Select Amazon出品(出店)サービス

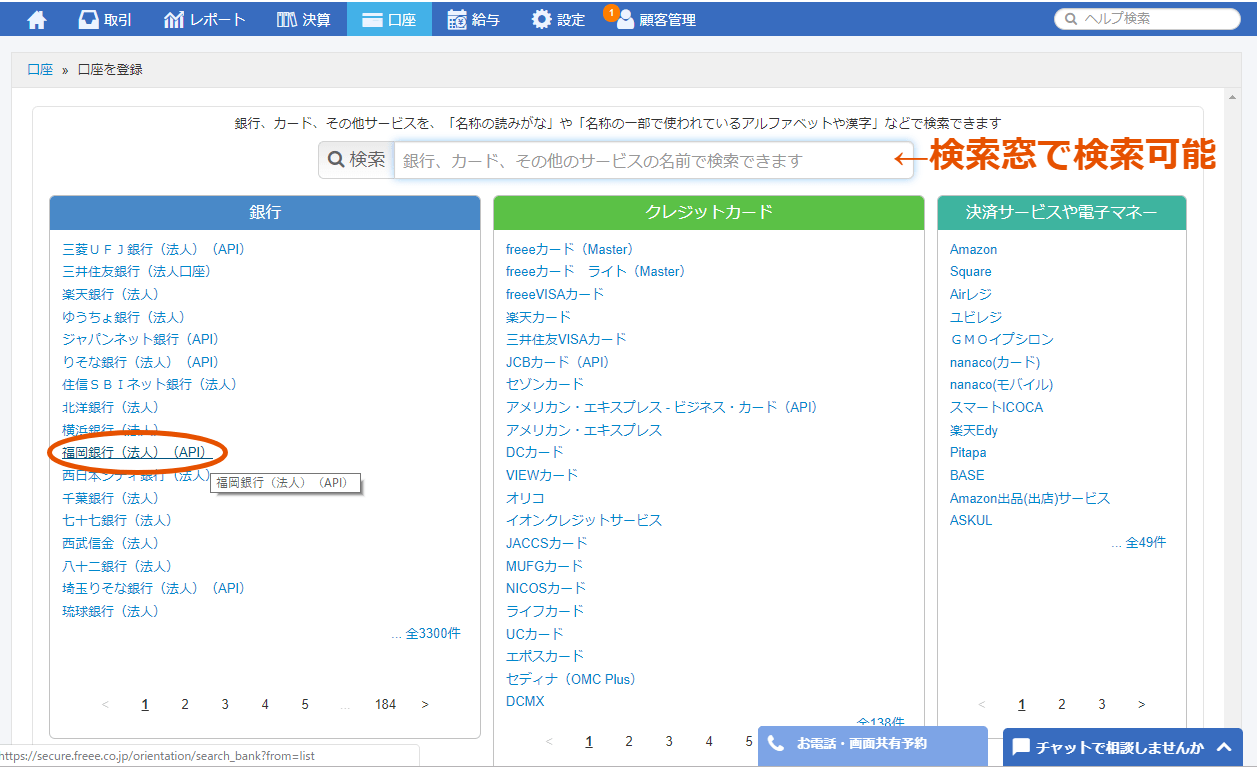pos(1030,498)
